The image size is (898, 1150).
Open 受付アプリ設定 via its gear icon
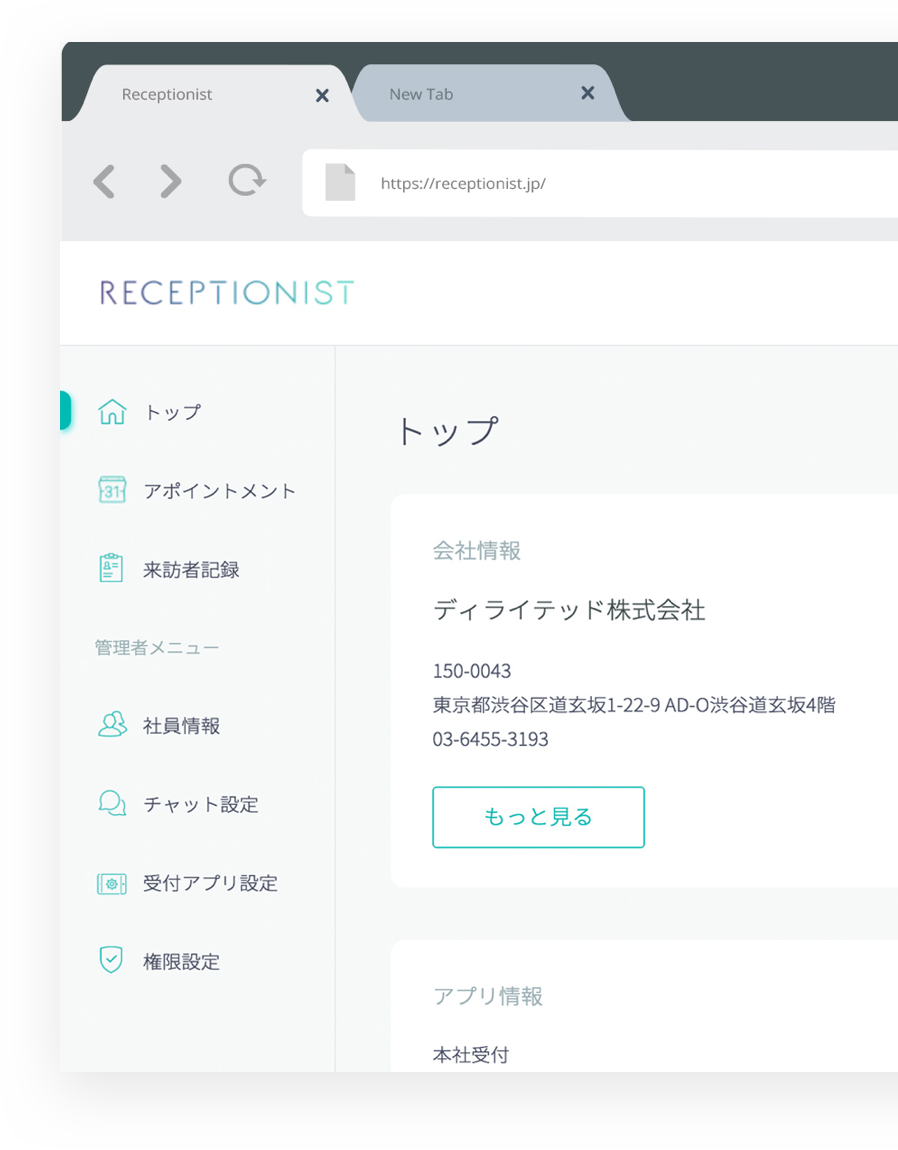[112, 883]
